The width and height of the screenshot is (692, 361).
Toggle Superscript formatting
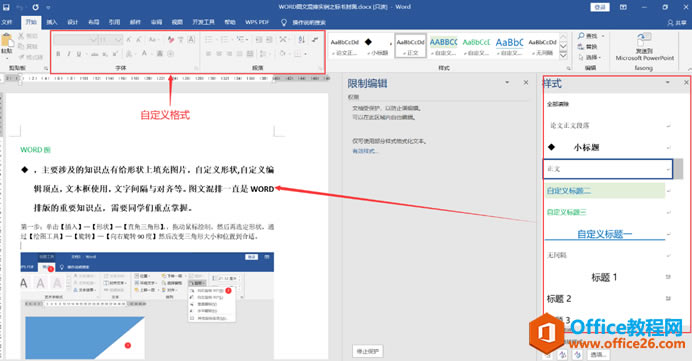click(115, 54)
